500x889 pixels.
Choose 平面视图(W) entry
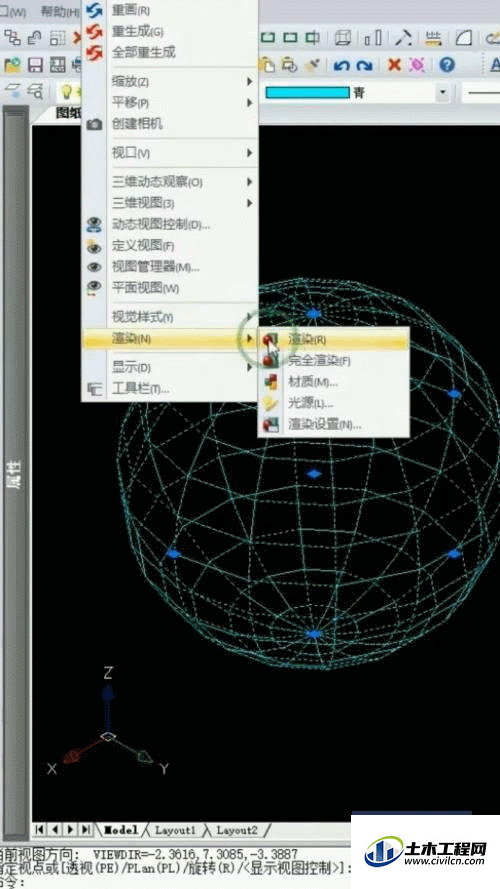170,289
